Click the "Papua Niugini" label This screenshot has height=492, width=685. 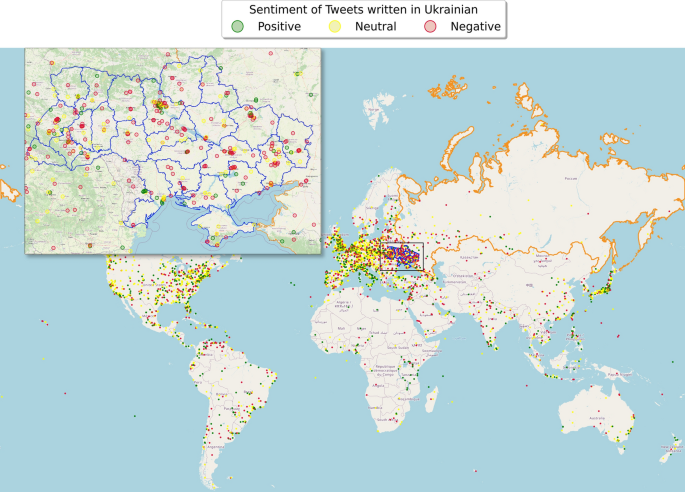(x=620, y=374)
